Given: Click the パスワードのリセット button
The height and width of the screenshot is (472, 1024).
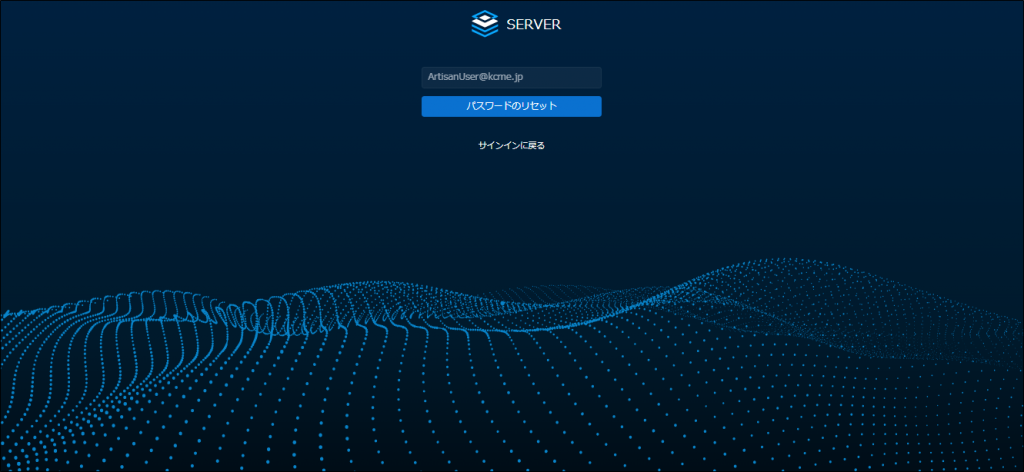Looking at the screenshot, I should [x=511, y=106].
